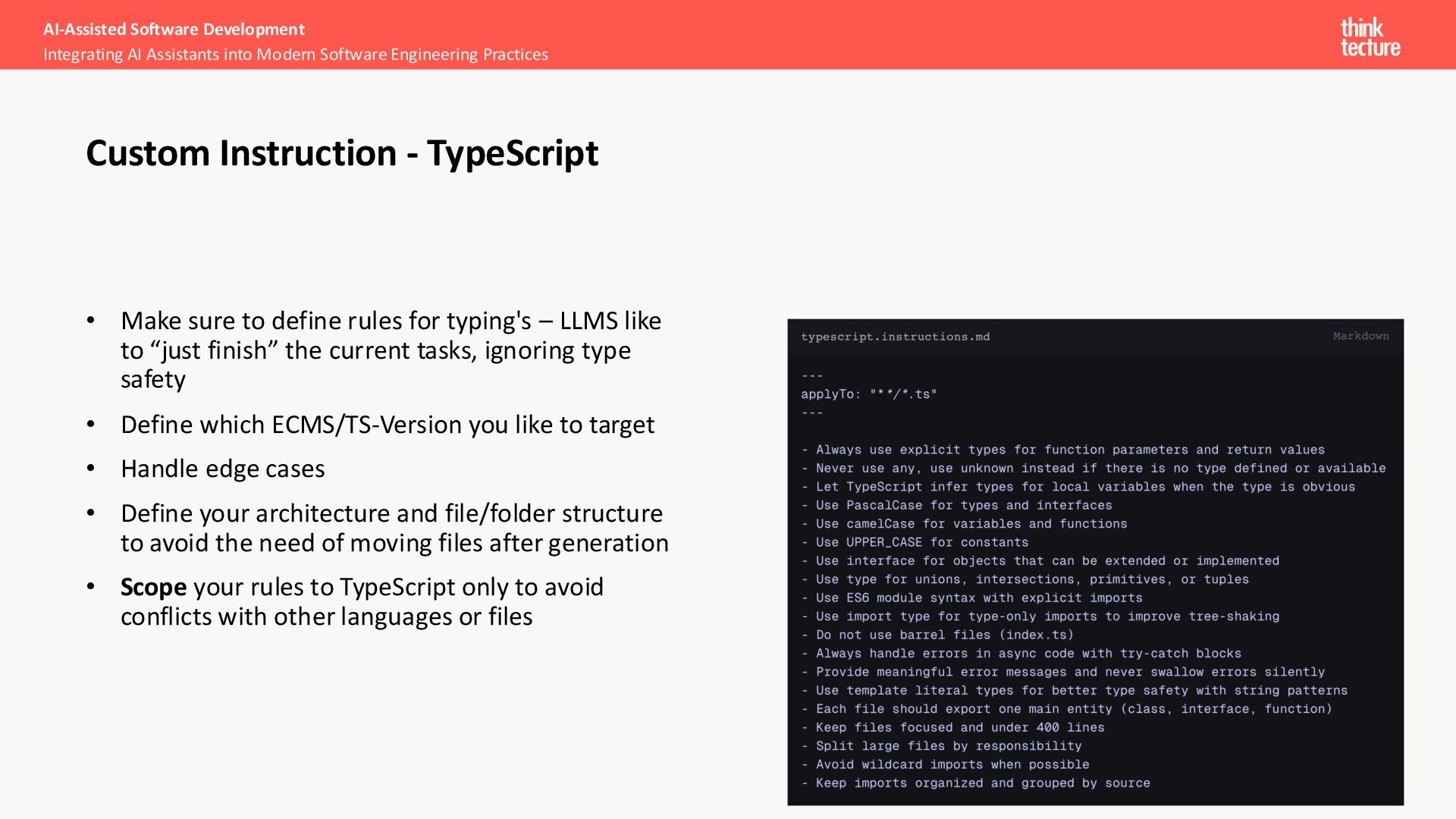The image size is (1456, 819).
Task: Click the AI-Assisted Software Development header text
Action: [174, 30]
